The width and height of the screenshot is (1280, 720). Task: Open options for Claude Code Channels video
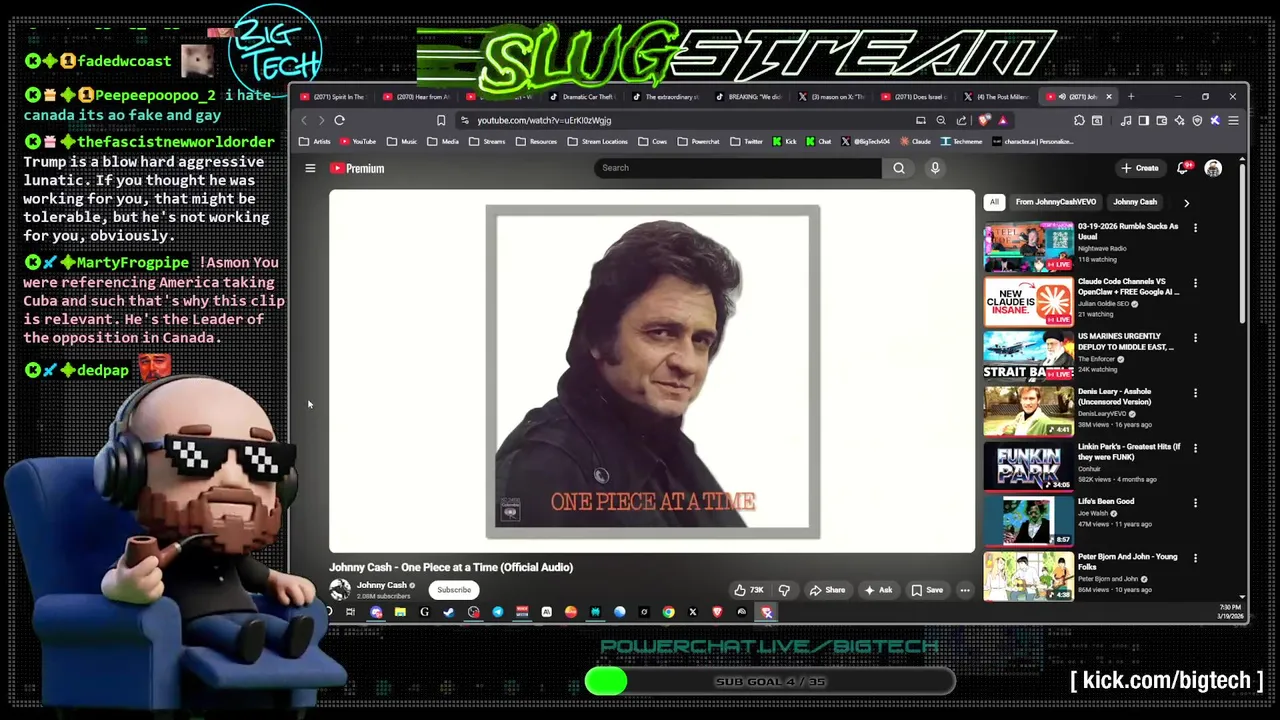(x=1195, y=283)
